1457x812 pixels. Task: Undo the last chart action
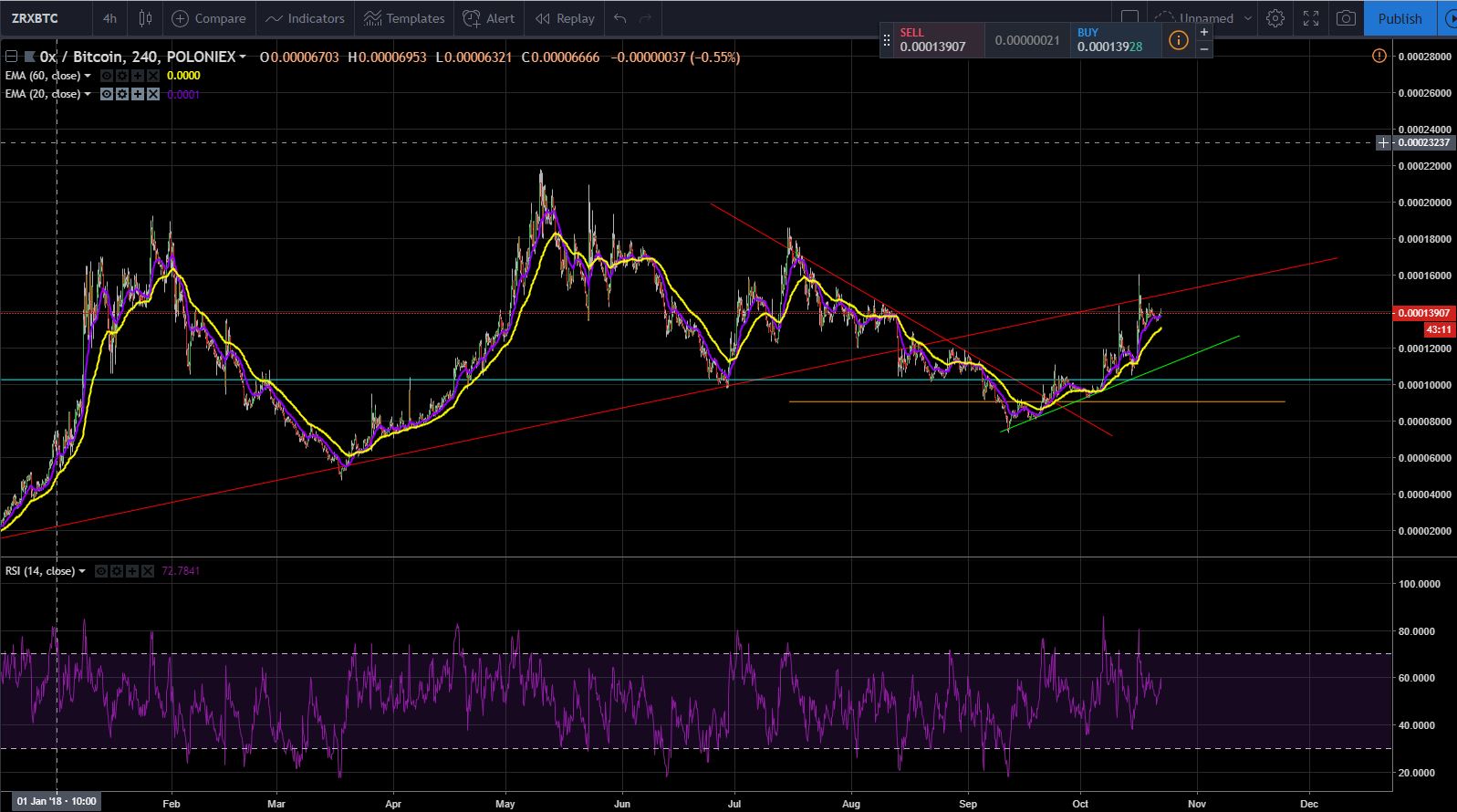pos(620,18)
